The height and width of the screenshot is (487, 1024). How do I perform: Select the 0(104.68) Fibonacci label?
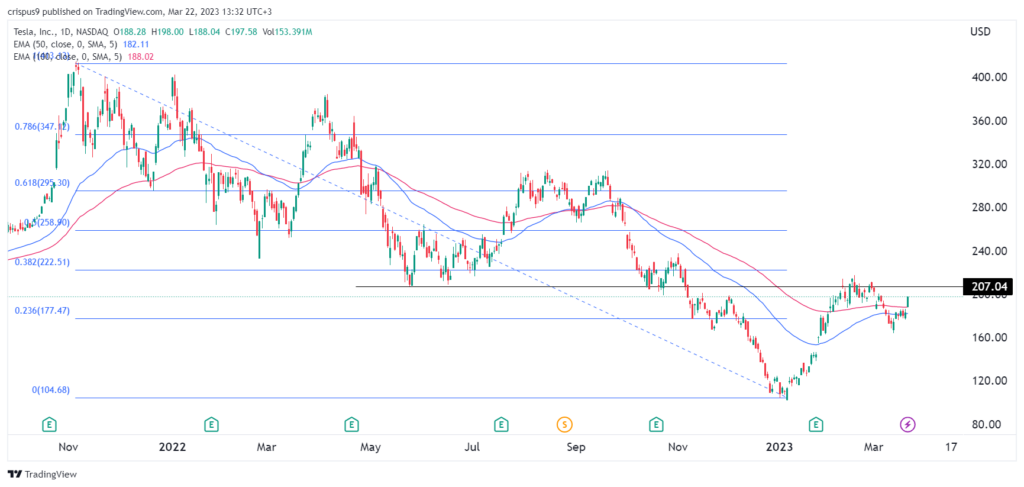click(52, 390)
